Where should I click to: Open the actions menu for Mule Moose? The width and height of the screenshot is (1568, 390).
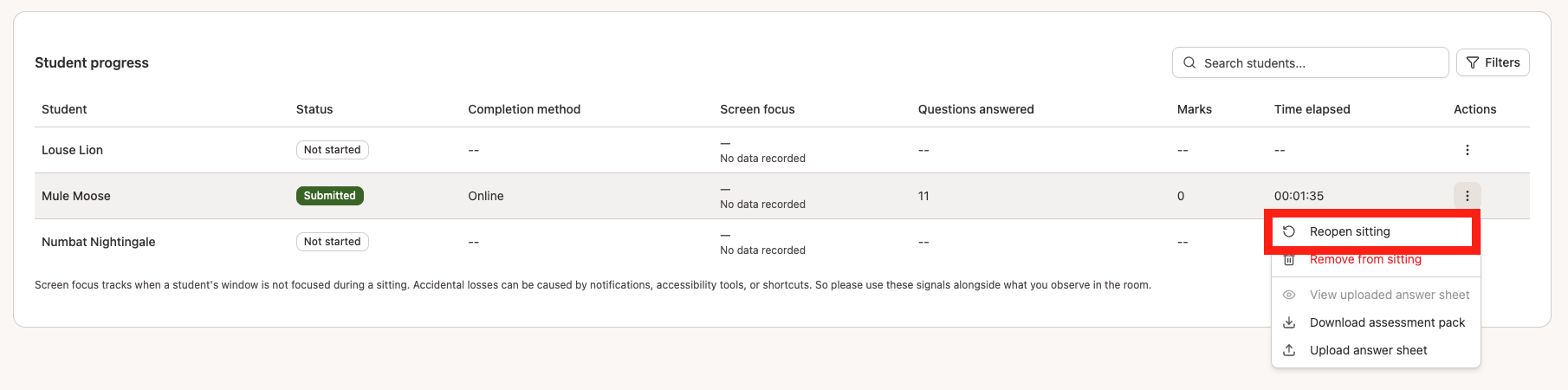pyautogui.click(x=1467, y=196)
